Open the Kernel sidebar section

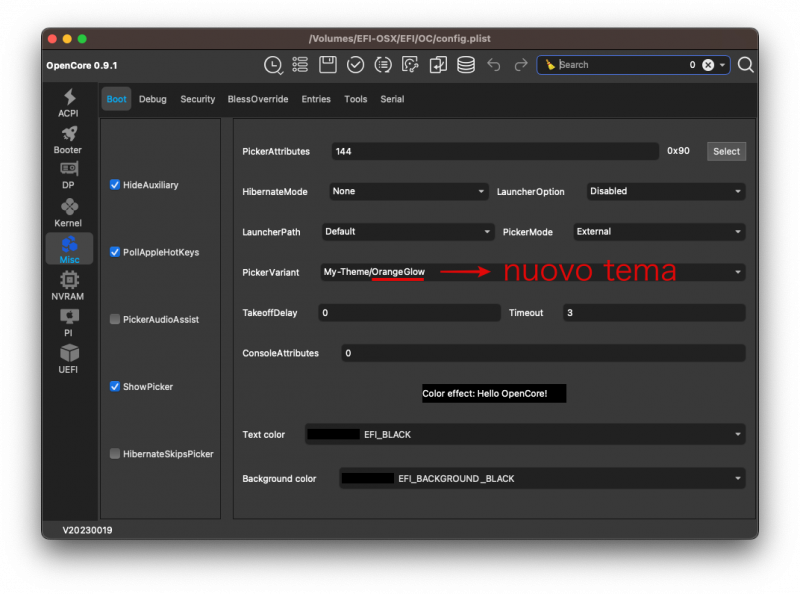[69, 212]
